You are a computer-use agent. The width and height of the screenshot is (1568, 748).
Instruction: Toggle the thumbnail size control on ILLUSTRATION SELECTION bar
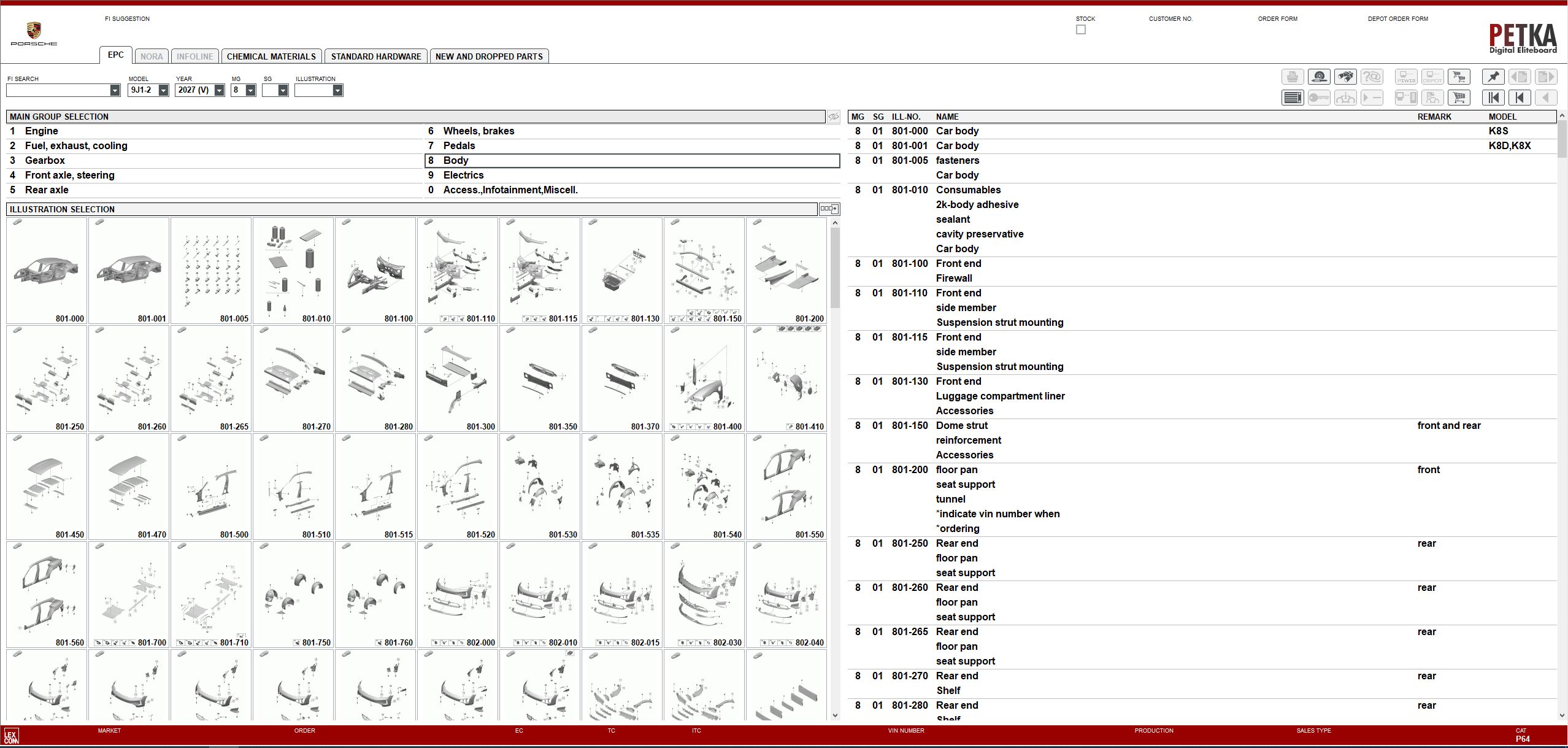(829, 209)
